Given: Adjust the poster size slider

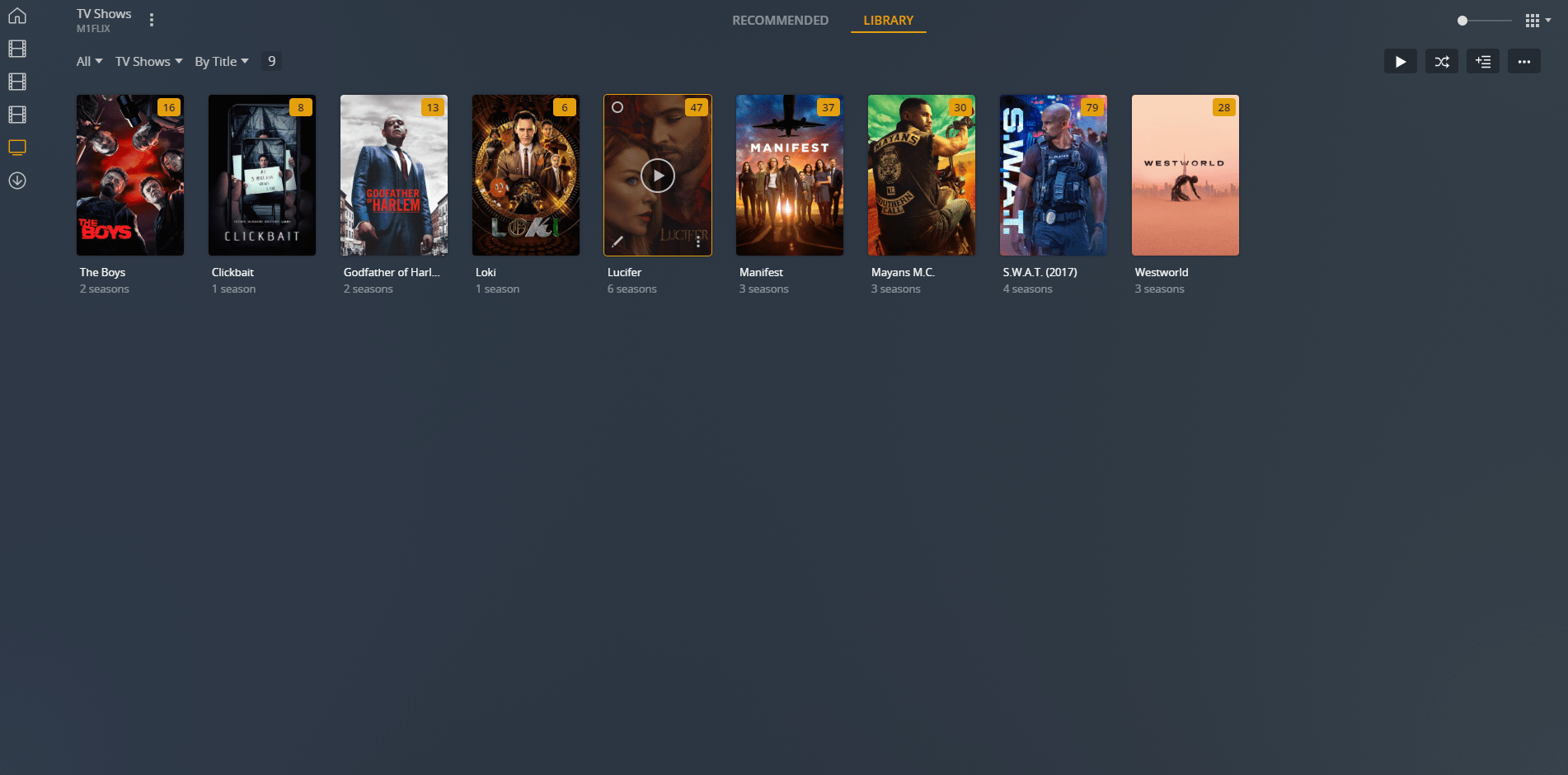Looking at the screenshot, I should (x=1483, y=21).
